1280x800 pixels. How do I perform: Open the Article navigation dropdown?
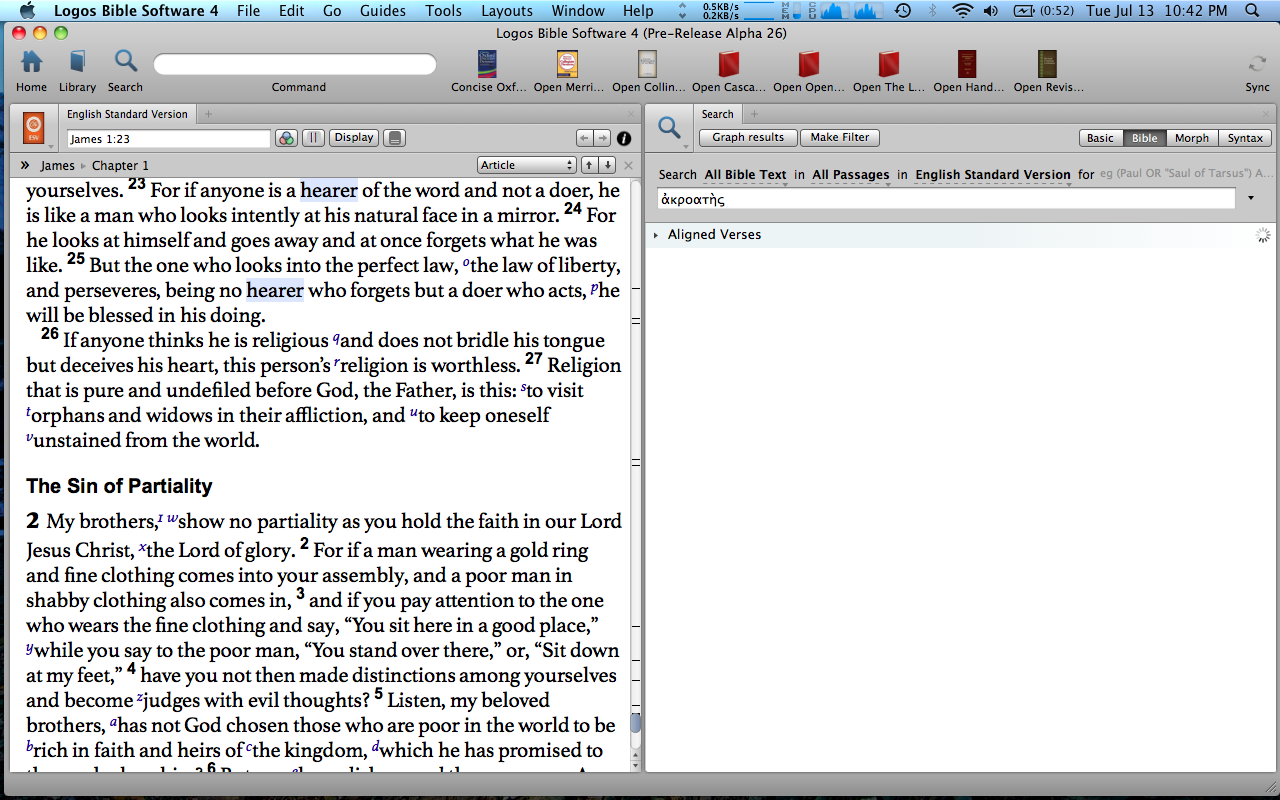tap(526, 165)
